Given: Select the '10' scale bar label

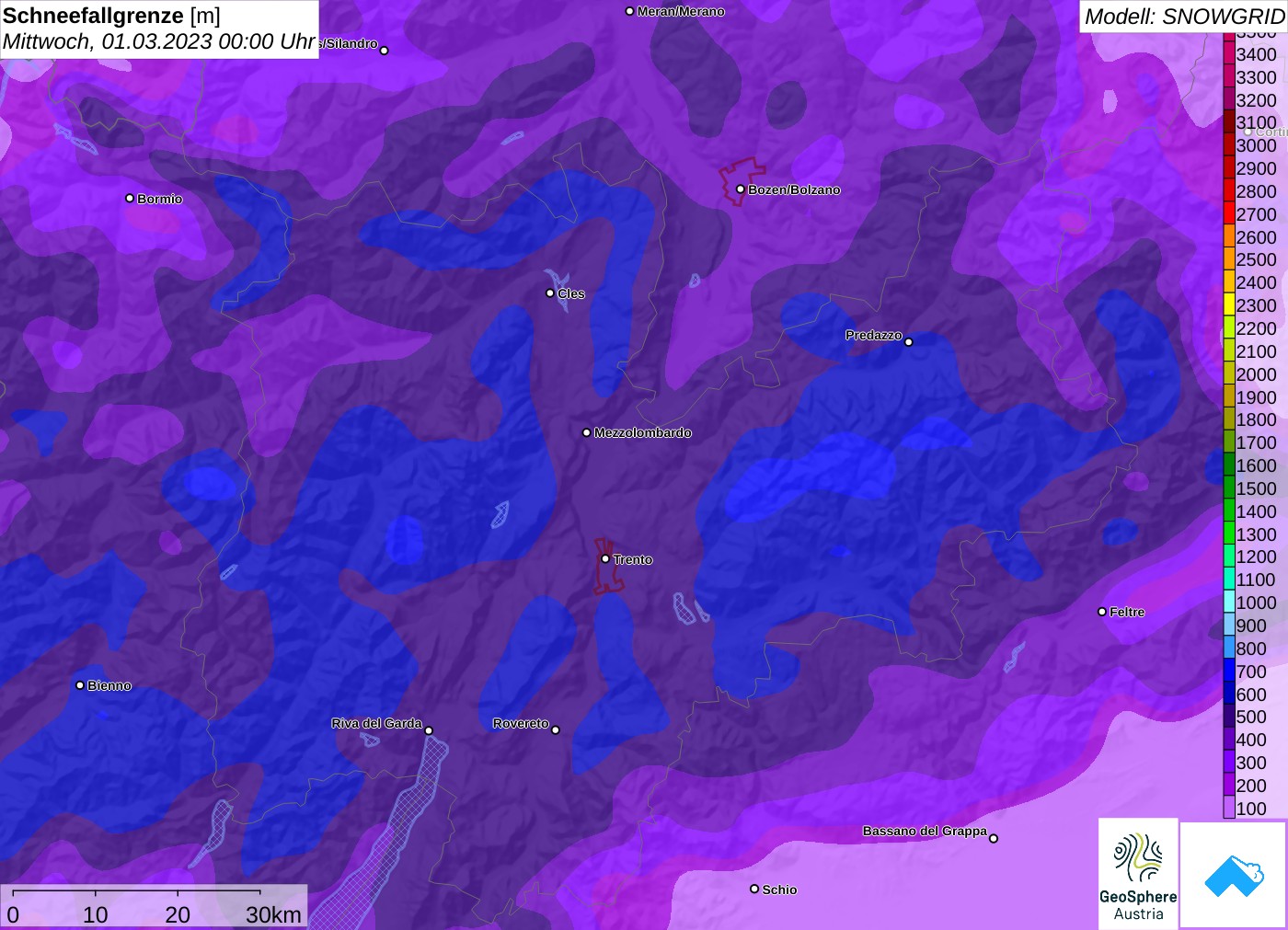Looking at the screenshot, I should pyautogui.click(x=96, y=915).
